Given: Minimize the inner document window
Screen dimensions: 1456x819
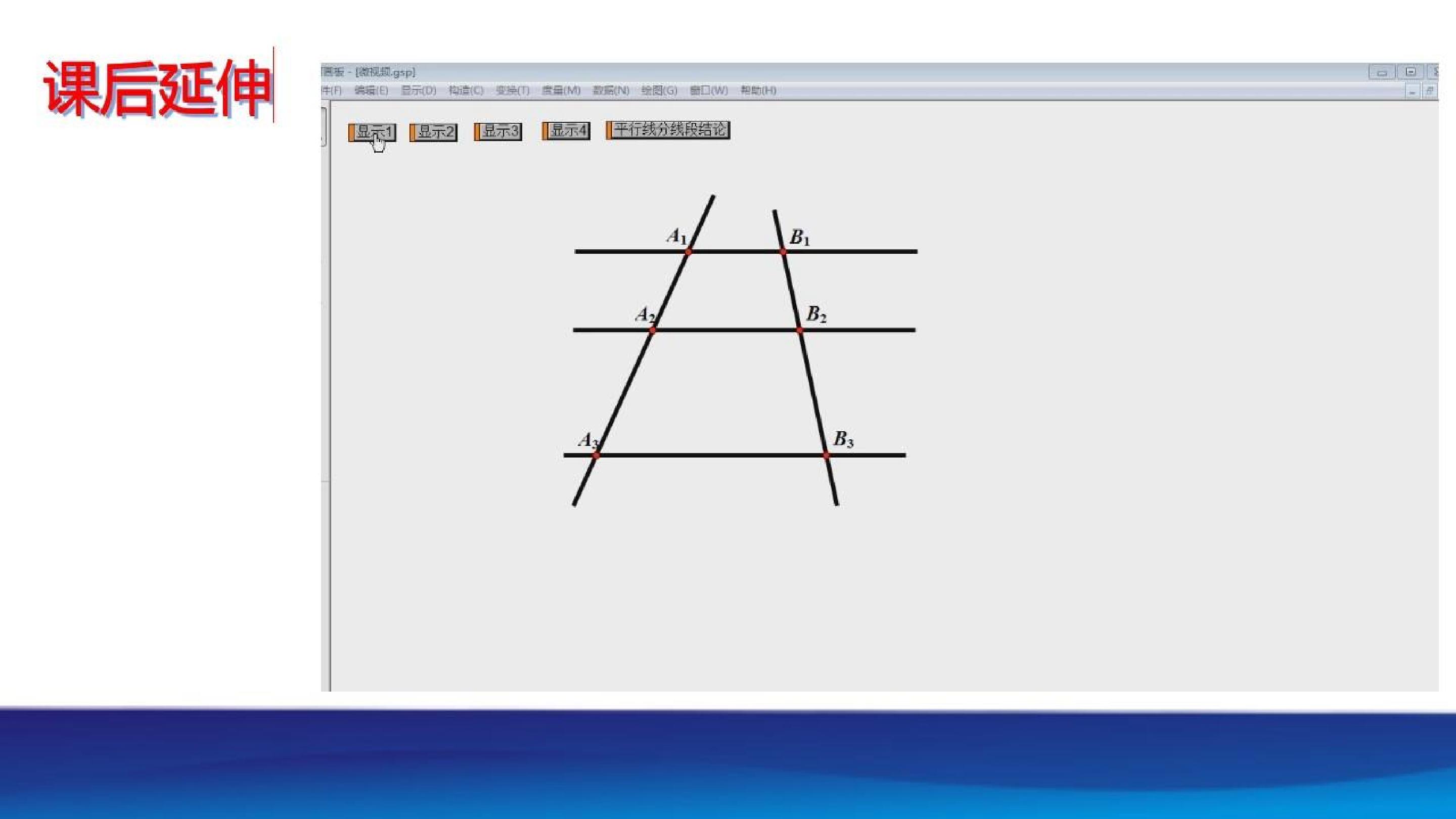Looking at the screenshot, I should (x=1413, y=92).
